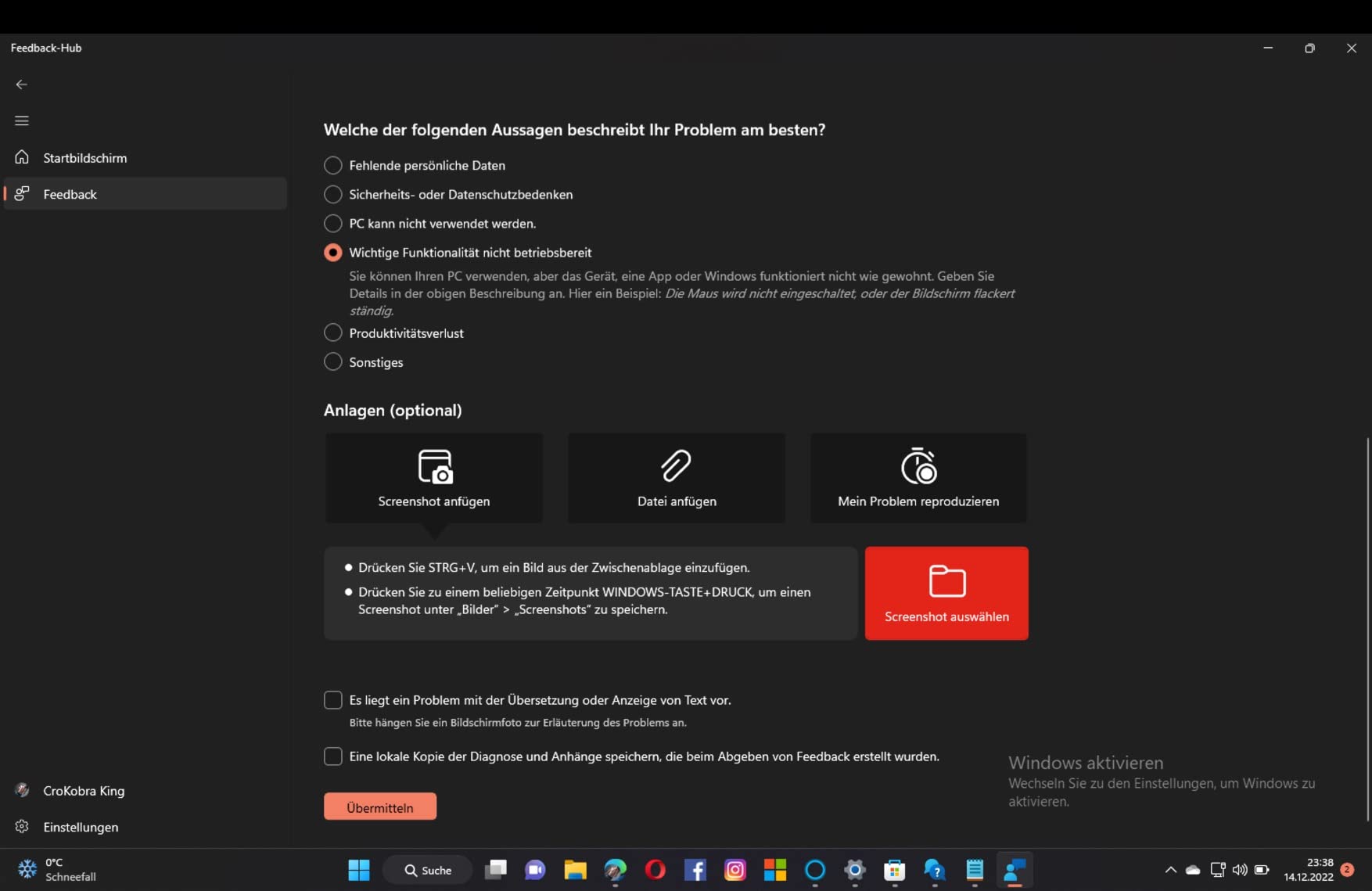Click the vertical scrollbar of the form

coord(1367,629)
